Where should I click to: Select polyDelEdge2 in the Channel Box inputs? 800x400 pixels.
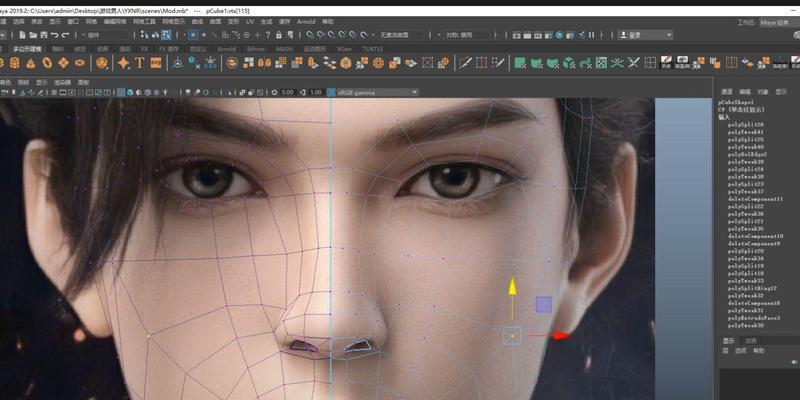747,154
